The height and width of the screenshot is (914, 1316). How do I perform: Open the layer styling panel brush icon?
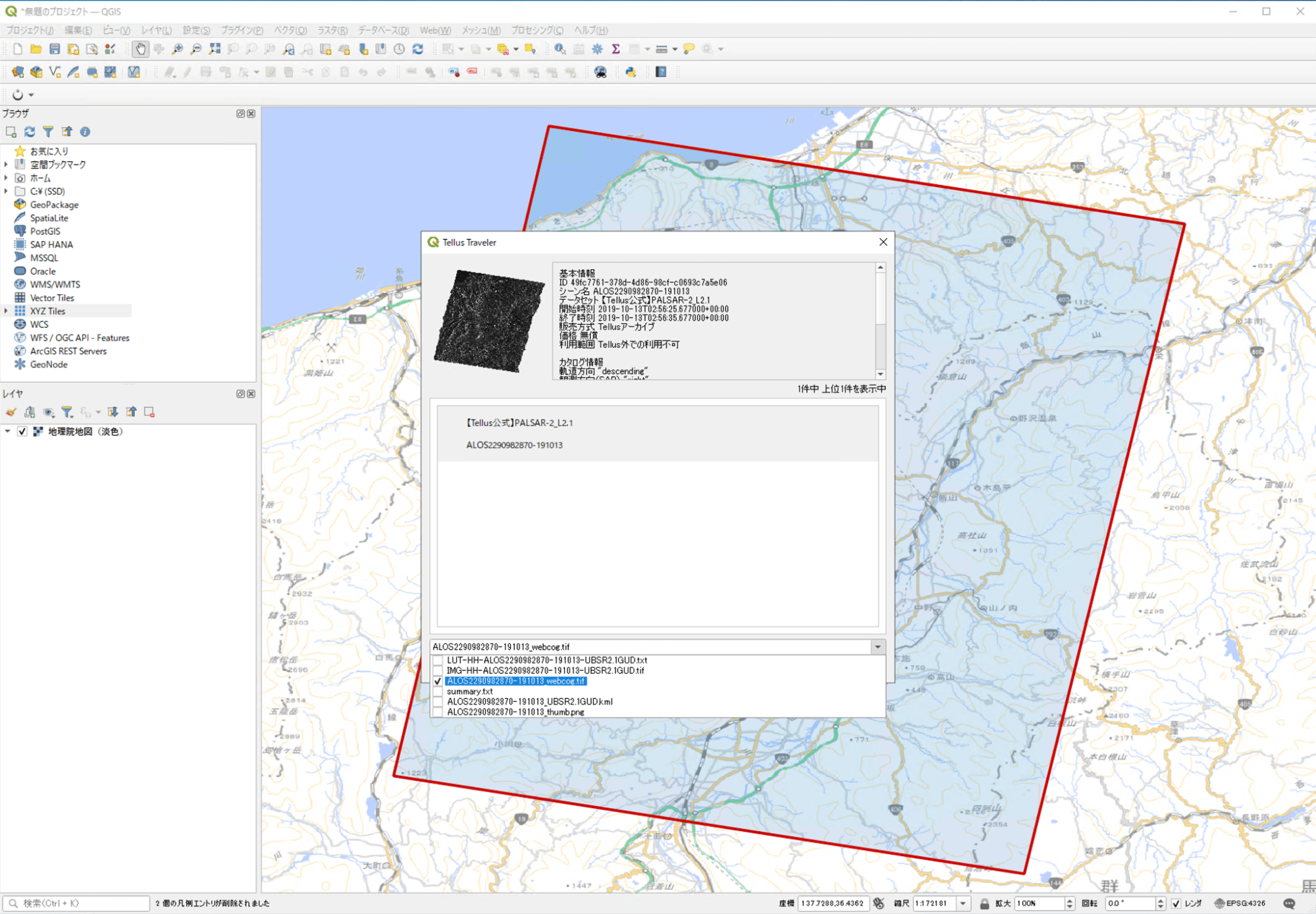point(11,412)
